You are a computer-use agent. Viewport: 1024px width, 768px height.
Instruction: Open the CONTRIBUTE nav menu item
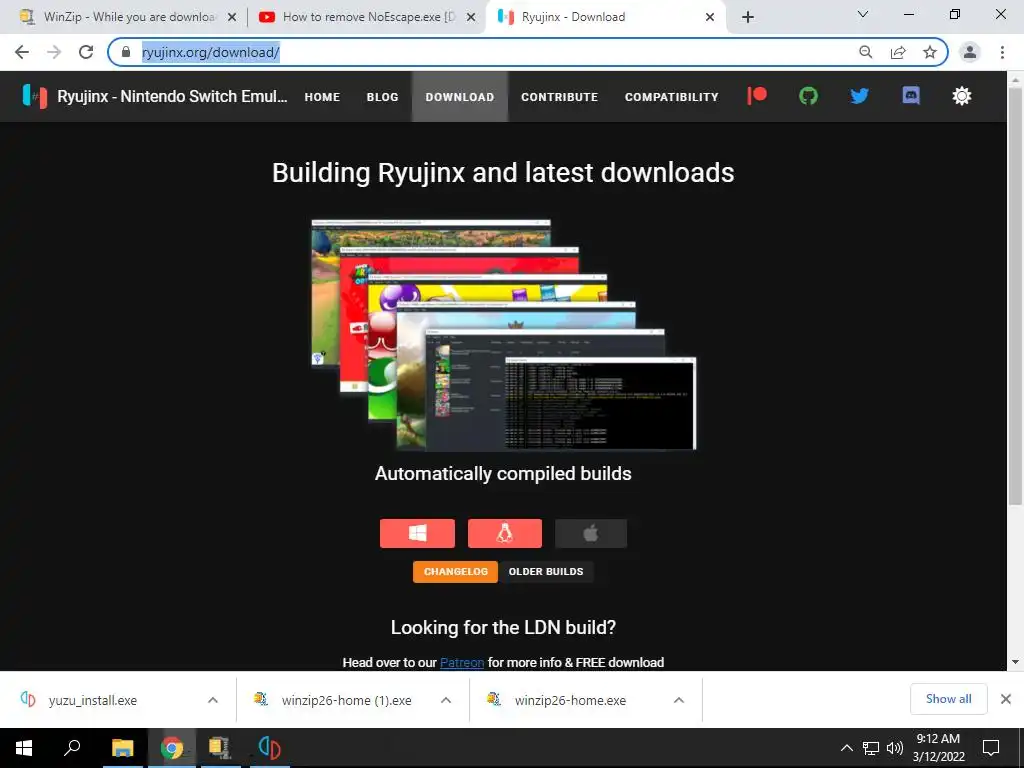coord(560,97)
